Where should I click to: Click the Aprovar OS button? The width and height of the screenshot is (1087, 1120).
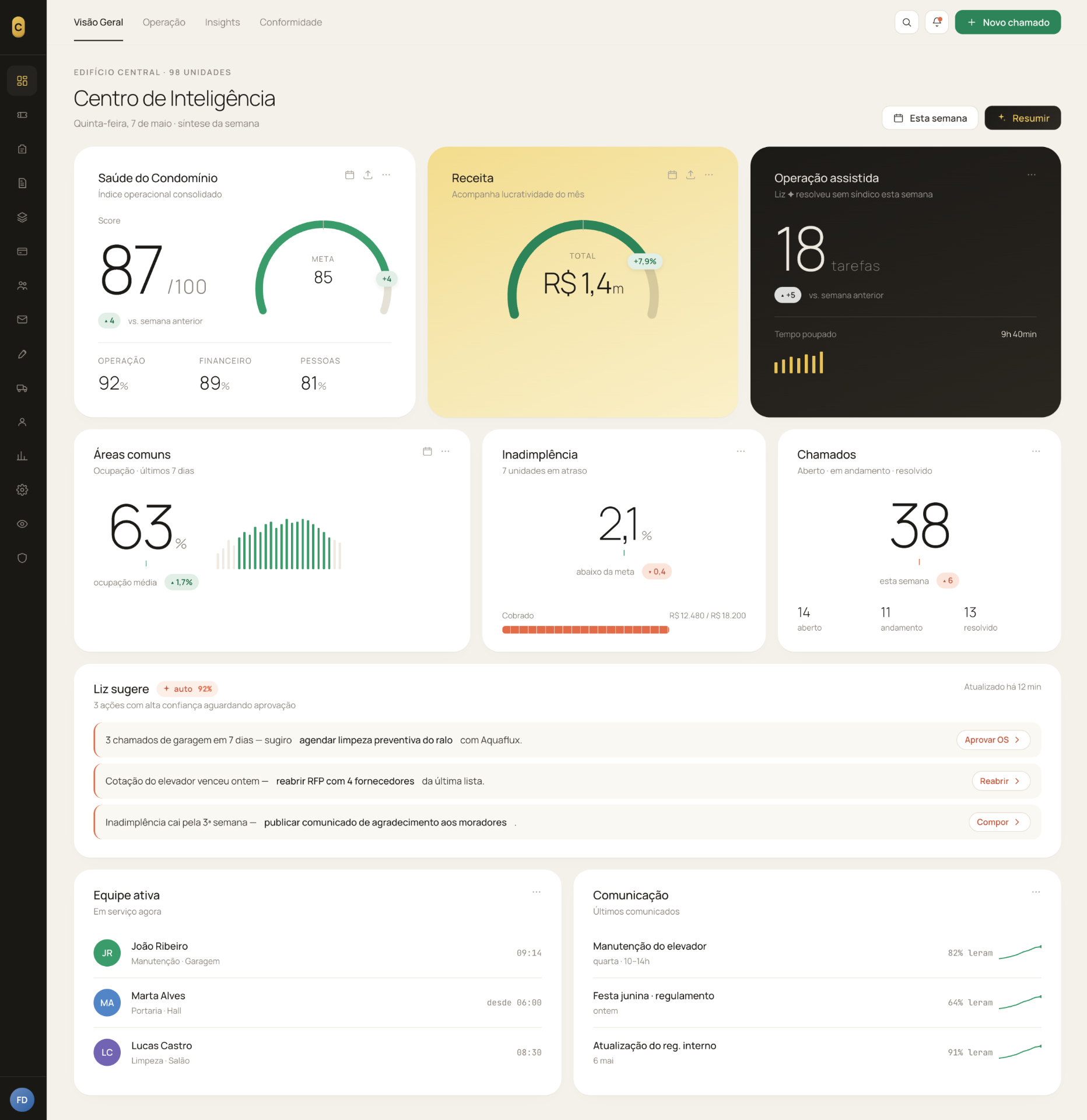pos(993,740)
